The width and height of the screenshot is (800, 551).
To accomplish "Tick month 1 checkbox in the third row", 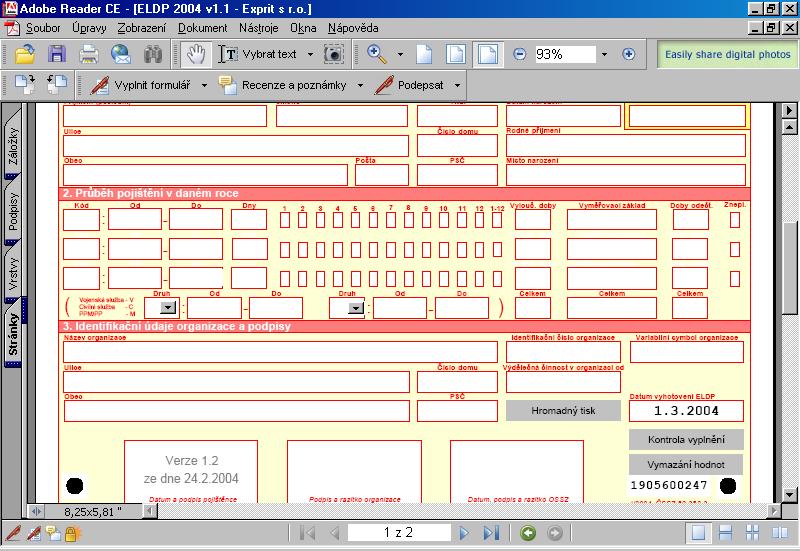I will pyautogui.click(x=285, y=279).
